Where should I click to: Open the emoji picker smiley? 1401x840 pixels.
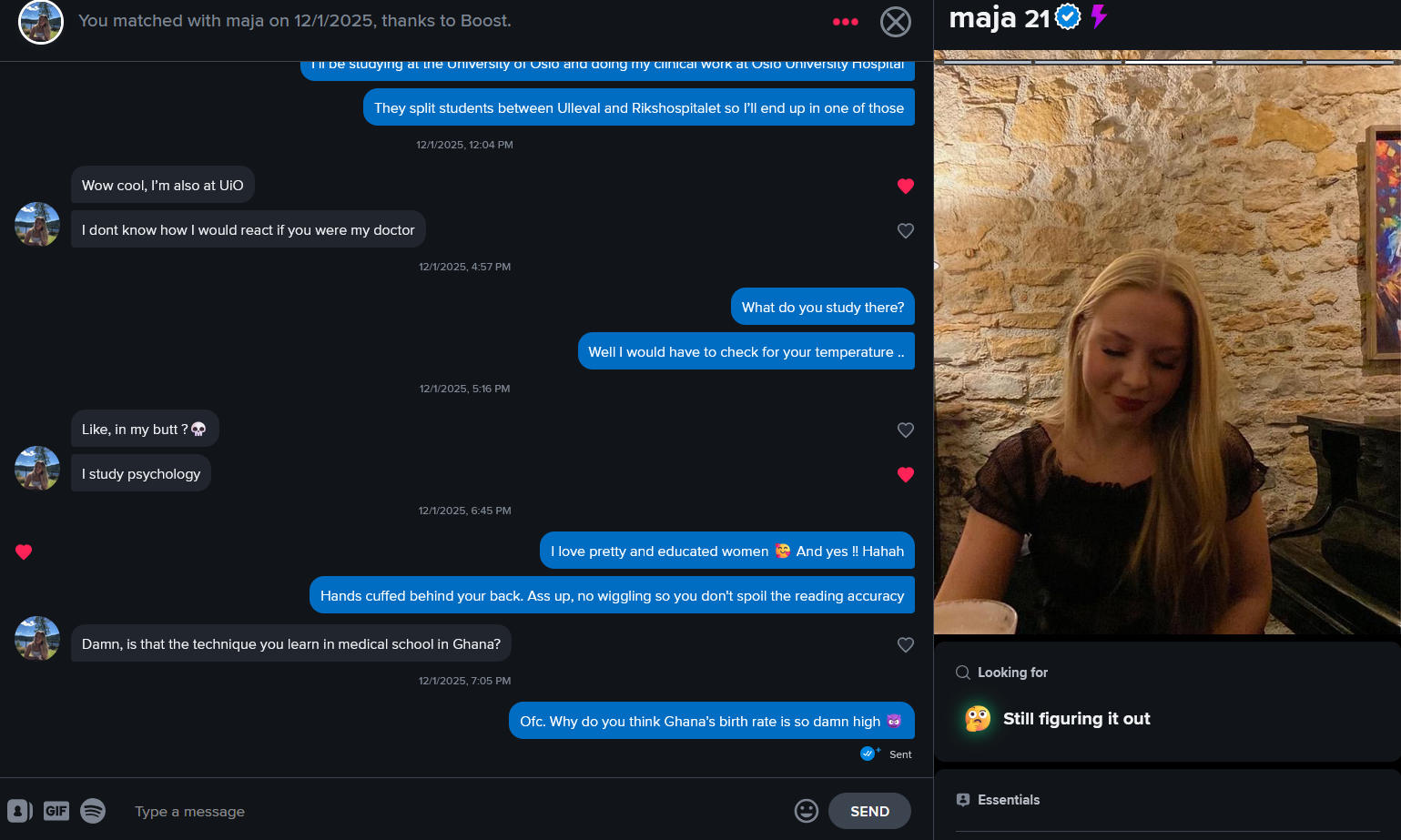(x=807, y=811)
